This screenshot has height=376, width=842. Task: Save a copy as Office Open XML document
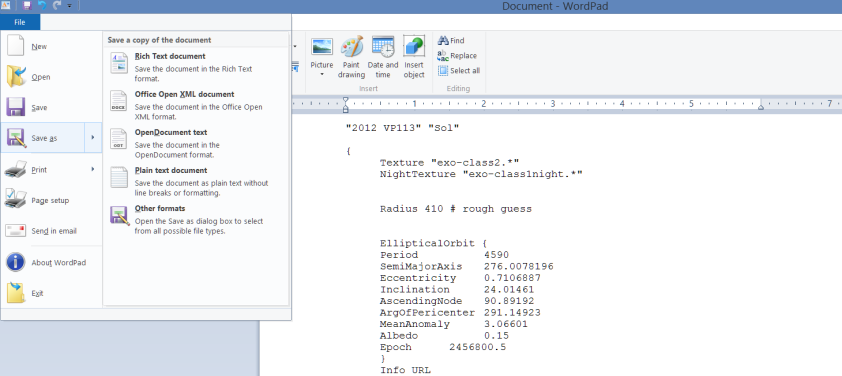(x=196, y=105)
